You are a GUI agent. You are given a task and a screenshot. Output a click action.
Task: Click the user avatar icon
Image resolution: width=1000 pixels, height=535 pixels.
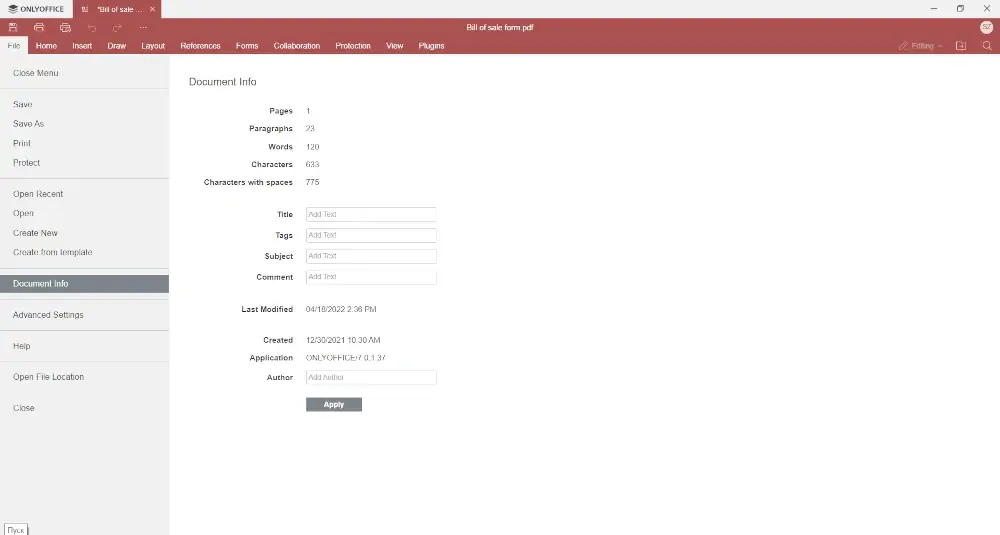pyautogui.click(x=986, y=27)
